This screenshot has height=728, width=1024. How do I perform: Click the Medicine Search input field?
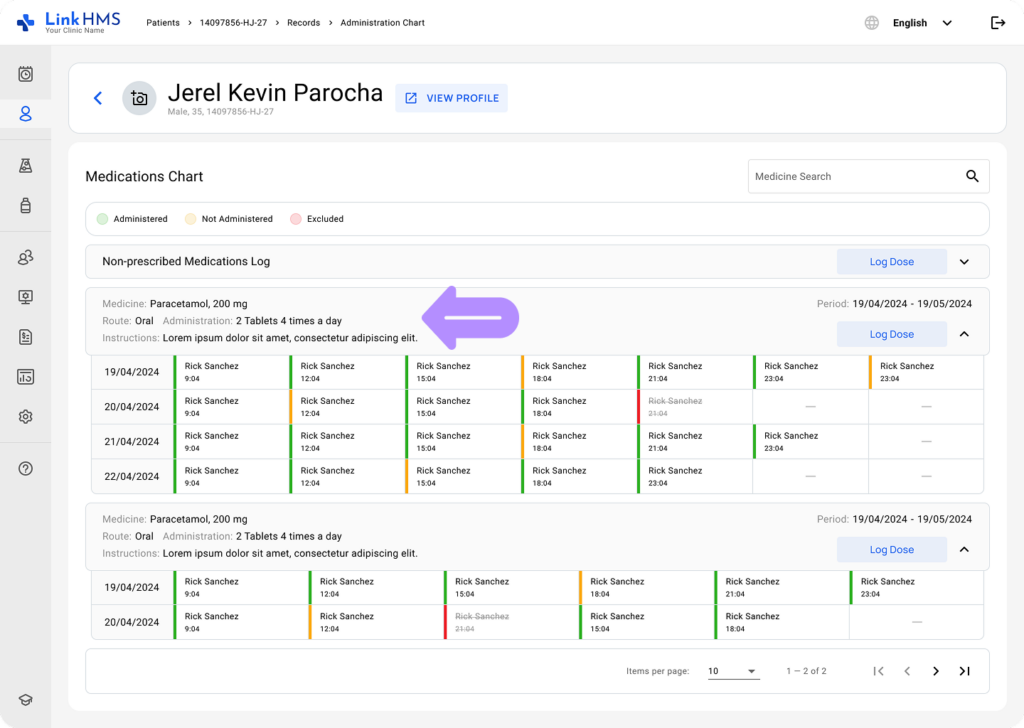pos(850,176)
